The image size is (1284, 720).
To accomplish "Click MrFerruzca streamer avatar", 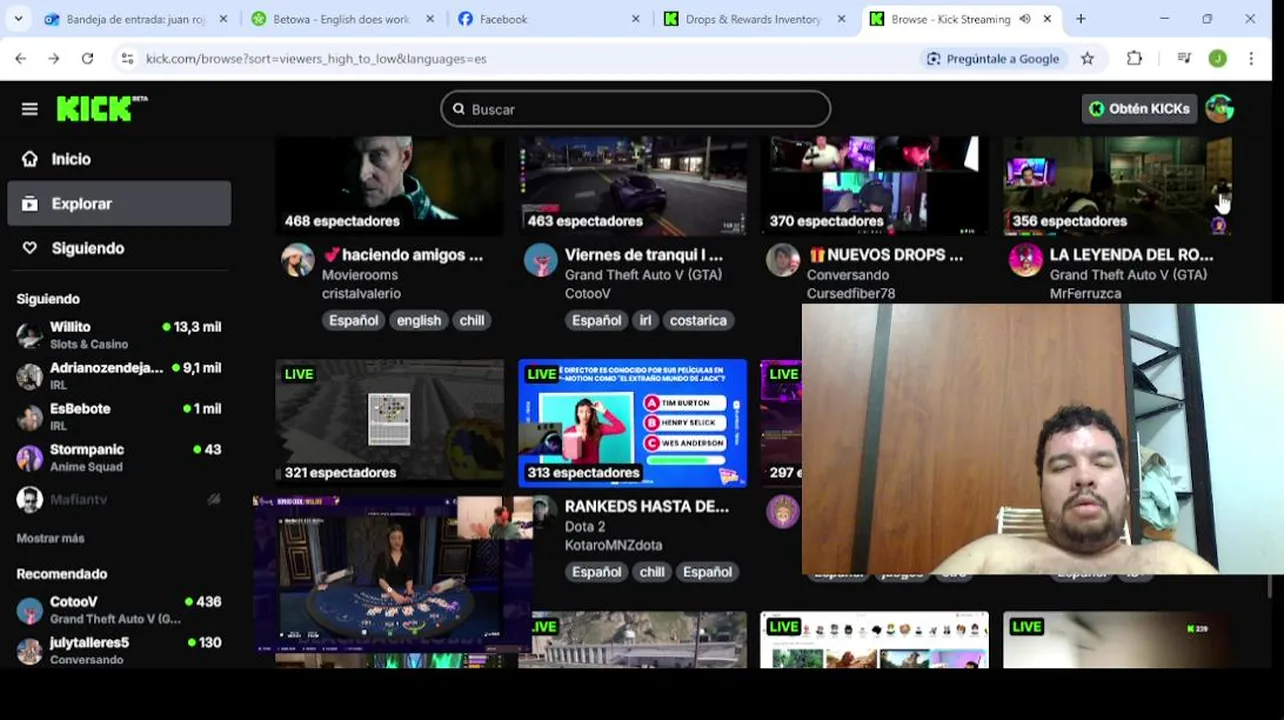I will click(1025, 260).
